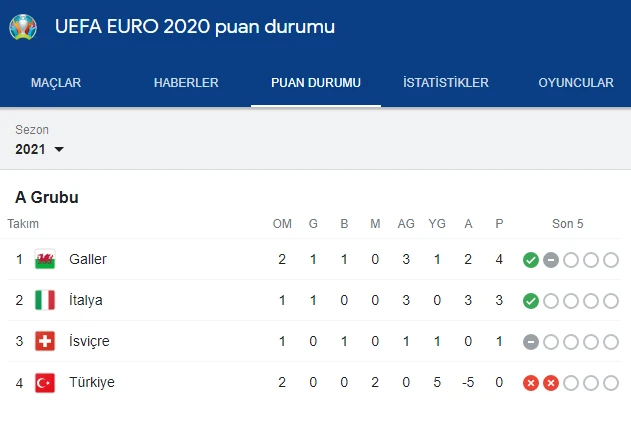Click the Türkiye team name
This screenshot has height=426, width=631.
tap(92, 382)
